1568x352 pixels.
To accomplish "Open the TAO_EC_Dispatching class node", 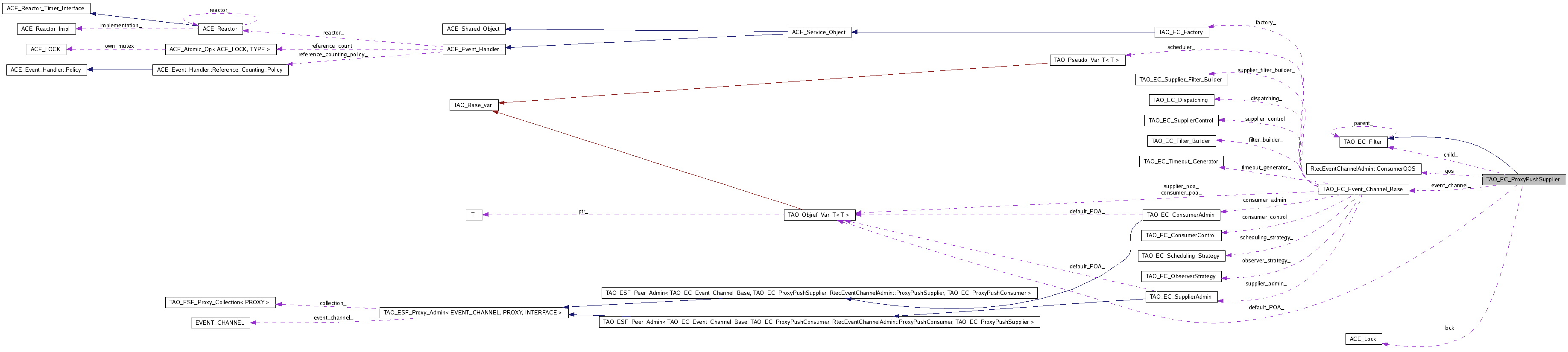I will point(1180,100).
